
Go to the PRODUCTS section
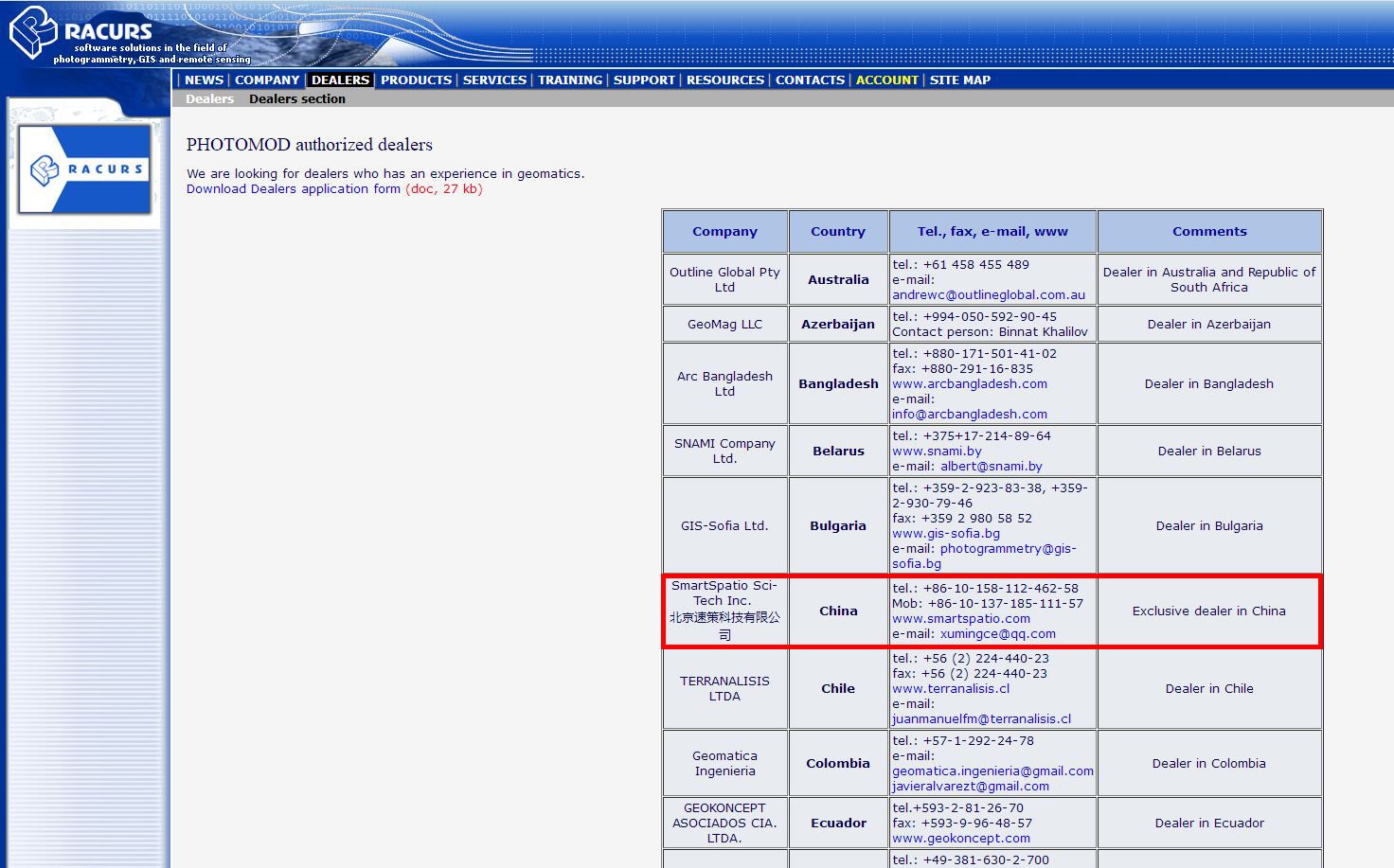[416, 80]
